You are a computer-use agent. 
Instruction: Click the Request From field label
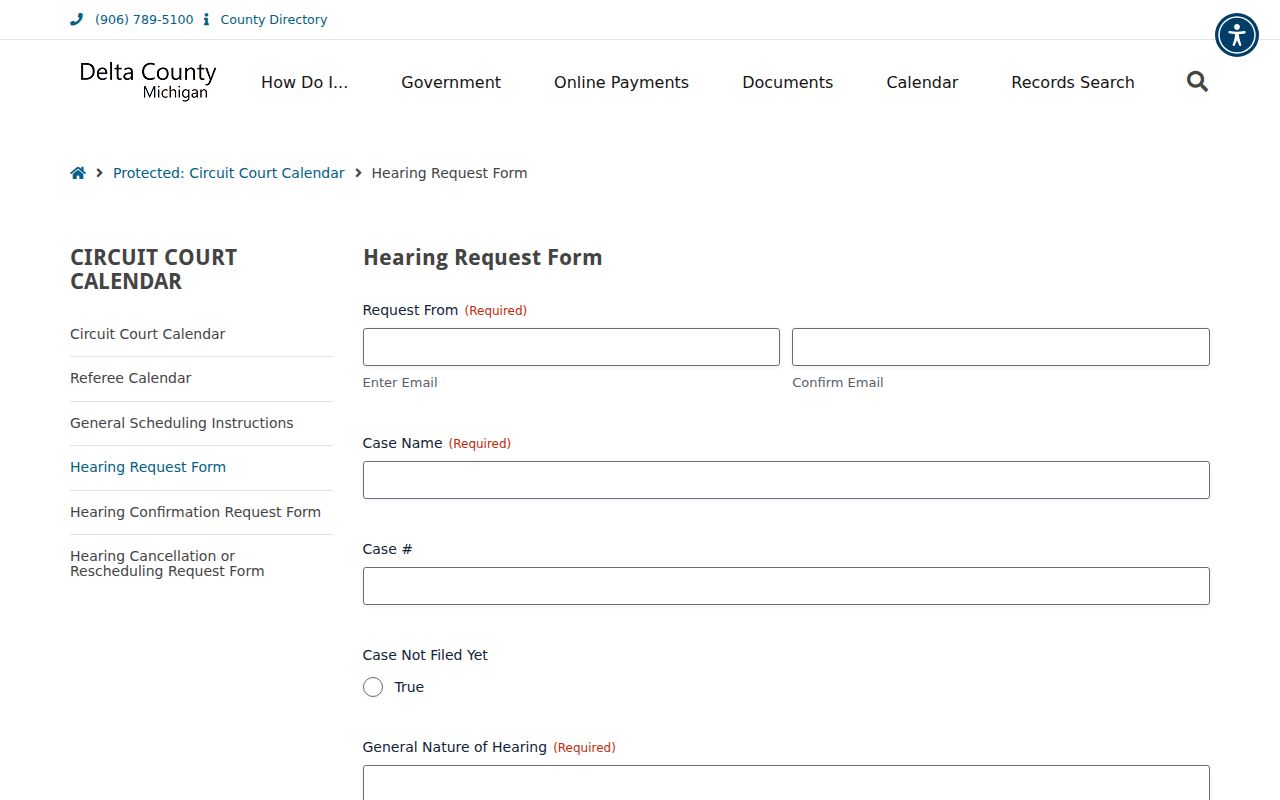pos(410,310)
